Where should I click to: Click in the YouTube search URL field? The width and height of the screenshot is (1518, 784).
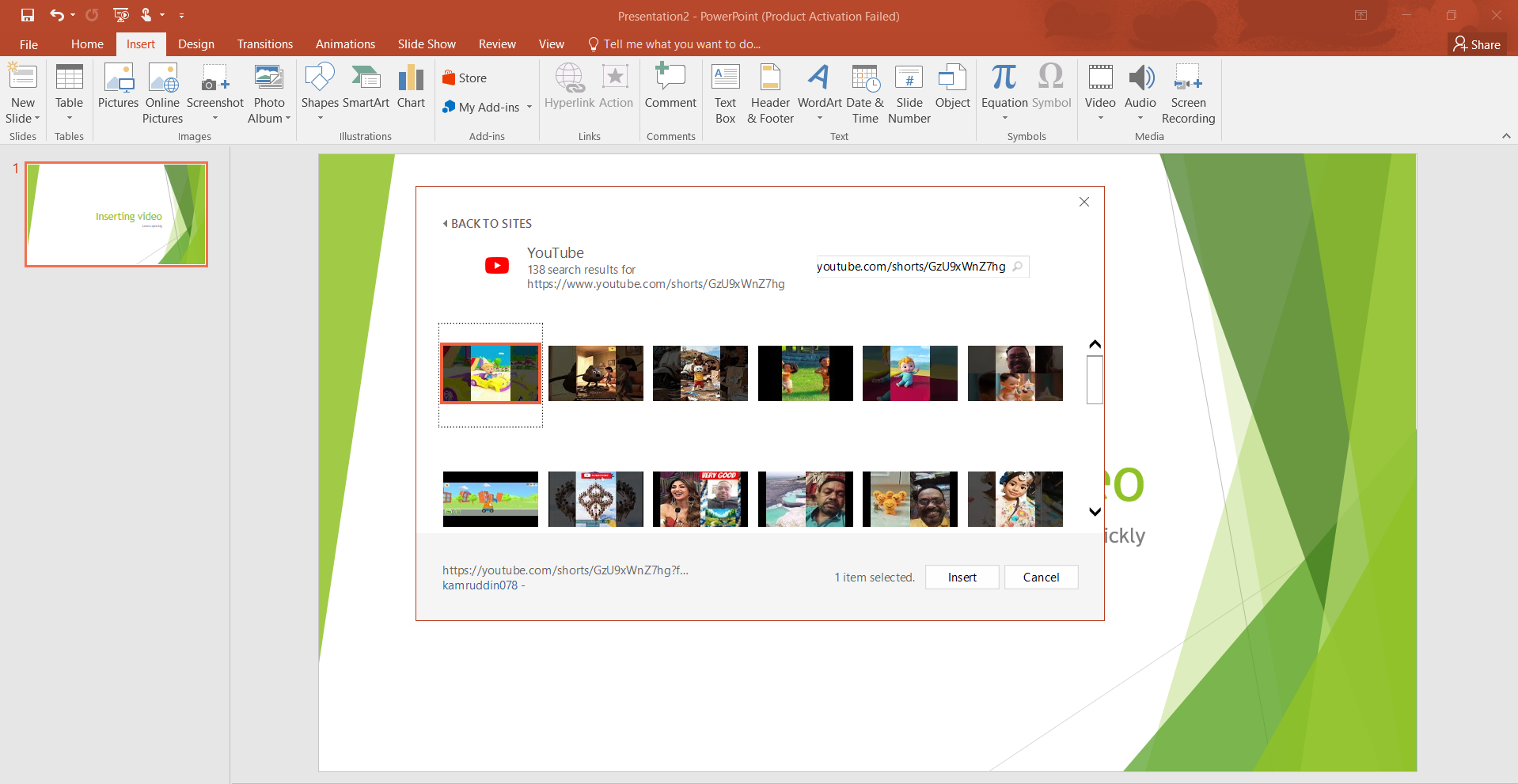[910, 267]
